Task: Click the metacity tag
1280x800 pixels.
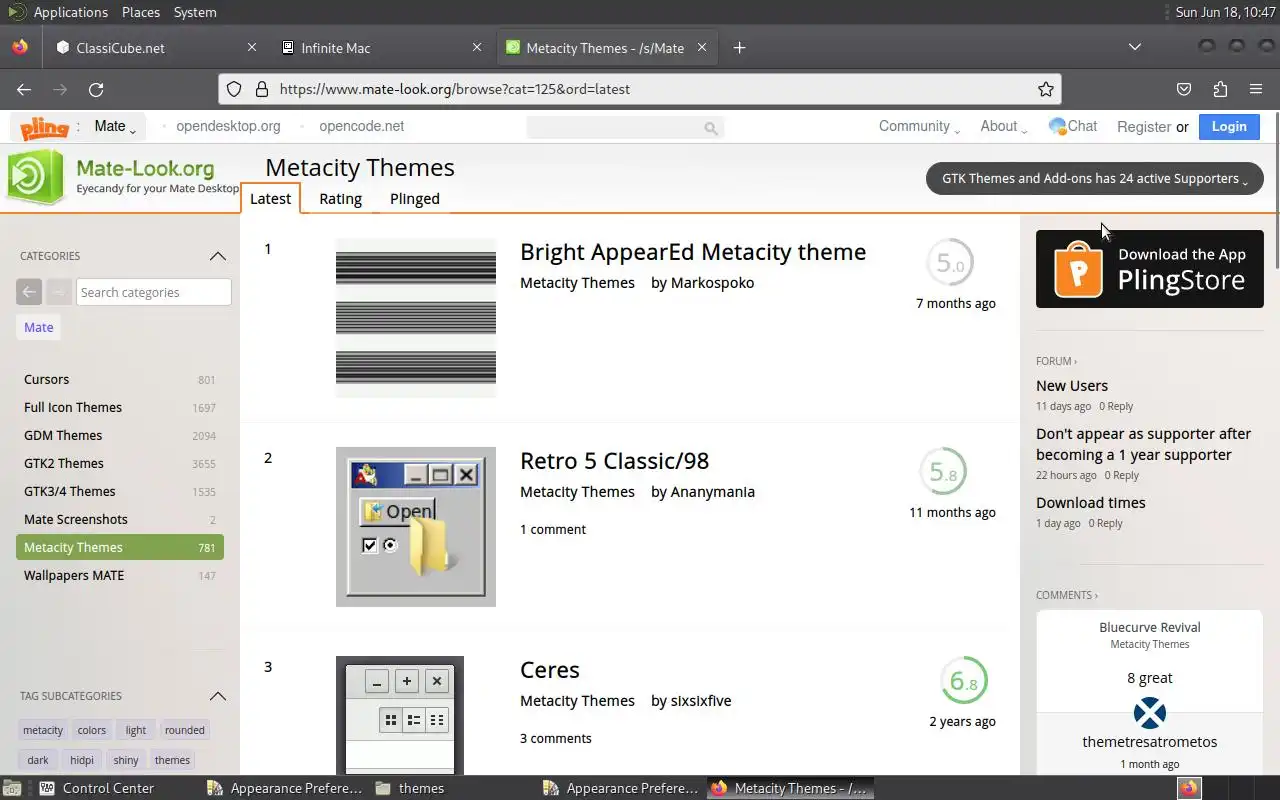Action: pyautogui.click(x=43, y=730)
